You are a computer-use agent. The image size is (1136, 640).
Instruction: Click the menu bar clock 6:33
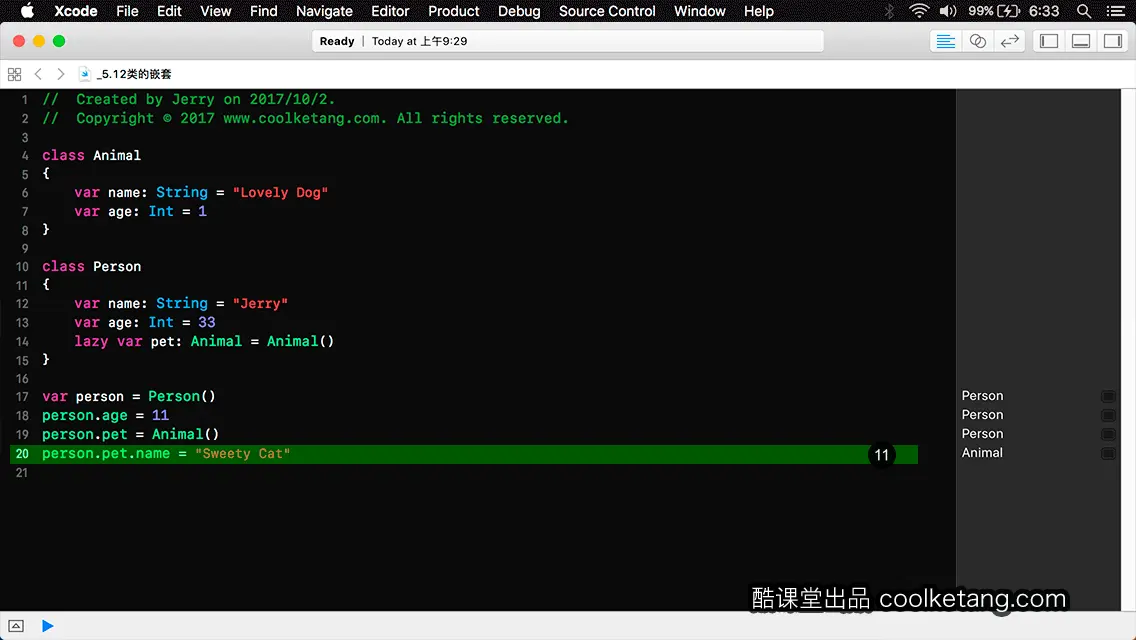(x=1044, y=11)
